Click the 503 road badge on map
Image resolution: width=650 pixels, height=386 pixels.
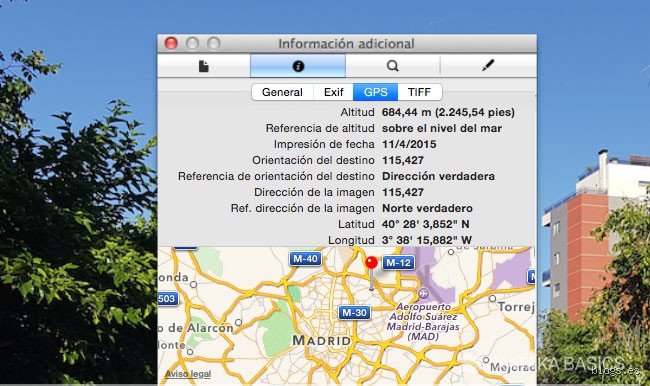[x=168, y=299]
